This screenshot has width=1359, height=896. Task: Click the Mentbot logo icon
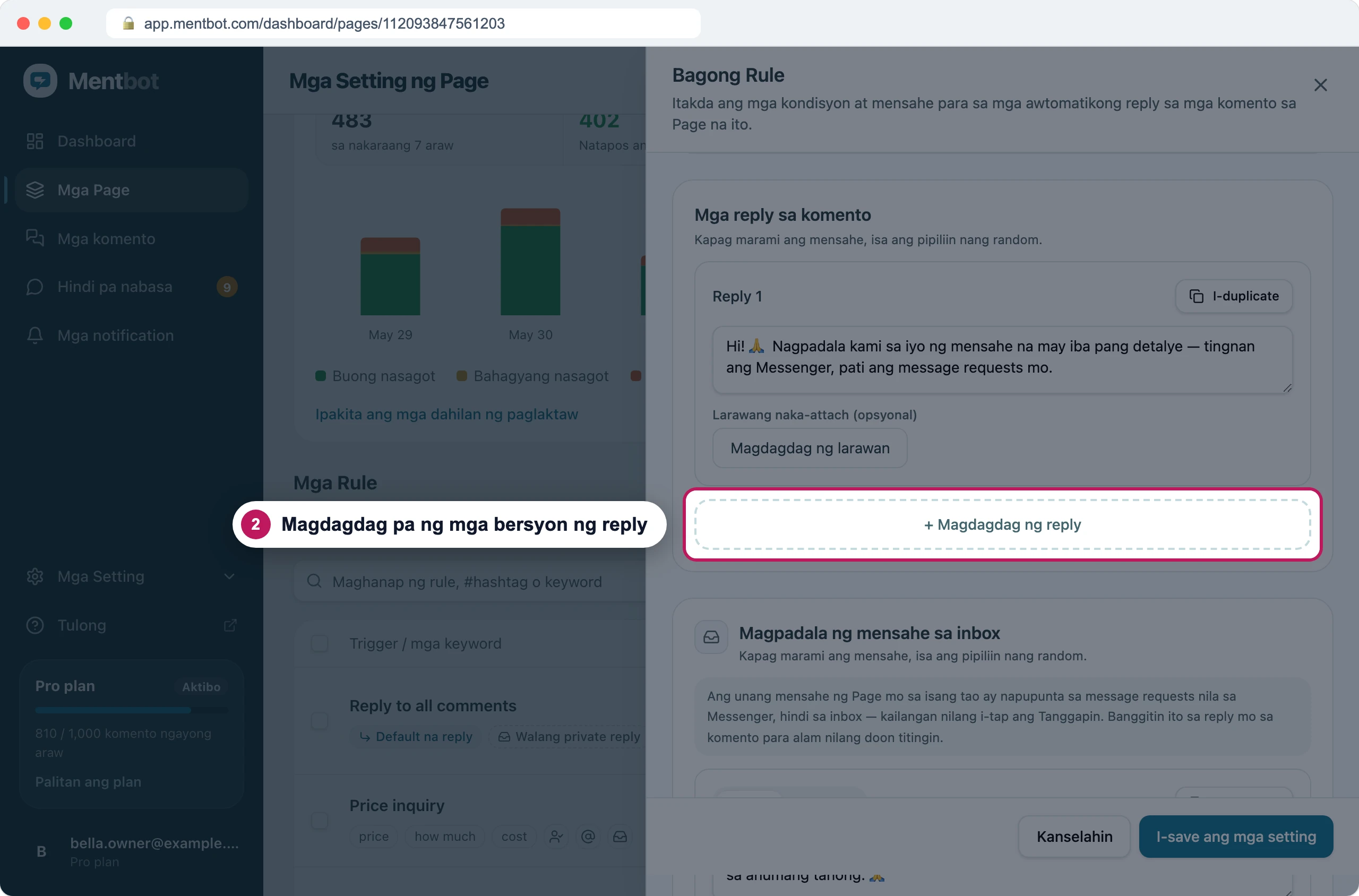pyautogui.click(x=40, y=81)
